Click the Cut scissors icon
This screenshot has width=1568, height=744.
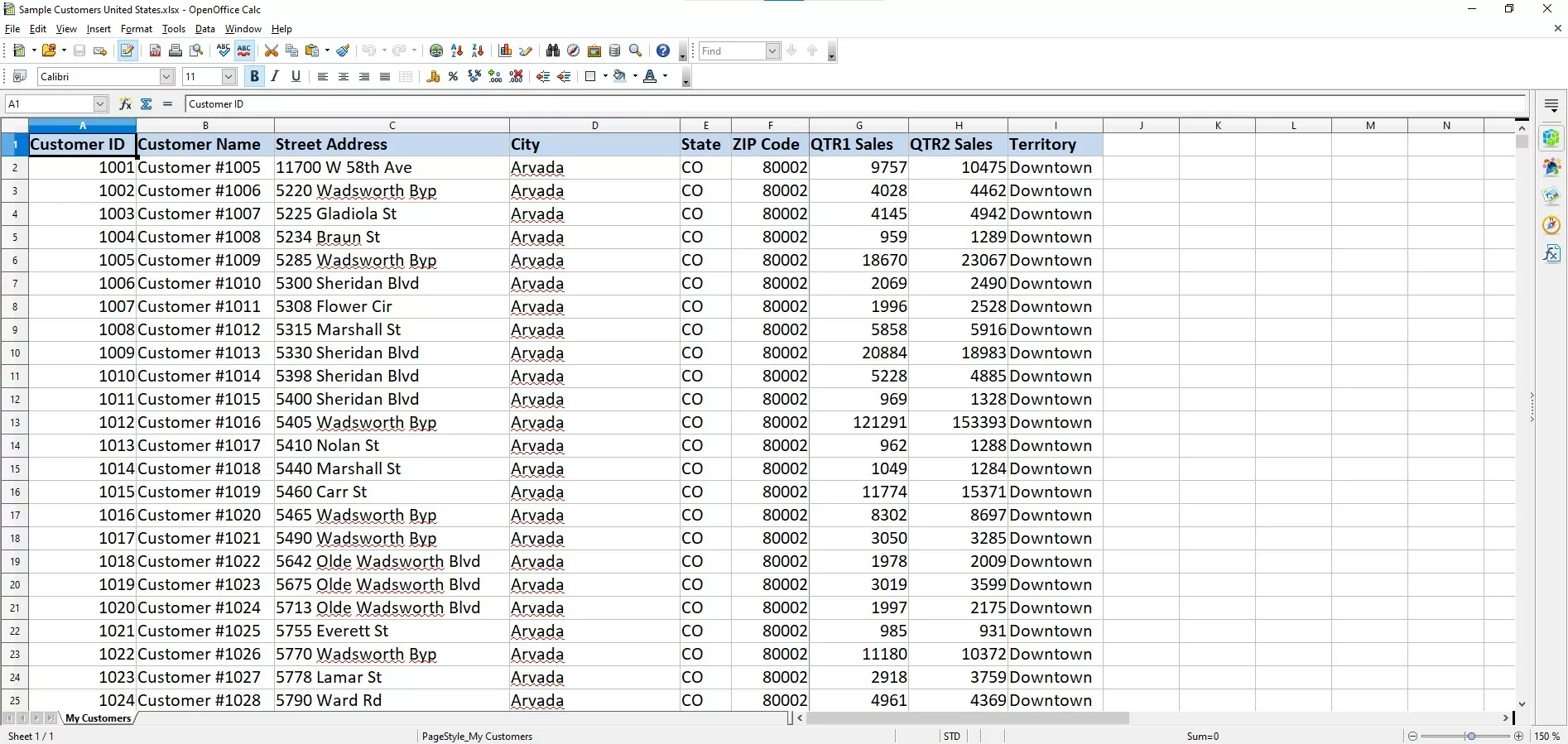coord(272,51)
